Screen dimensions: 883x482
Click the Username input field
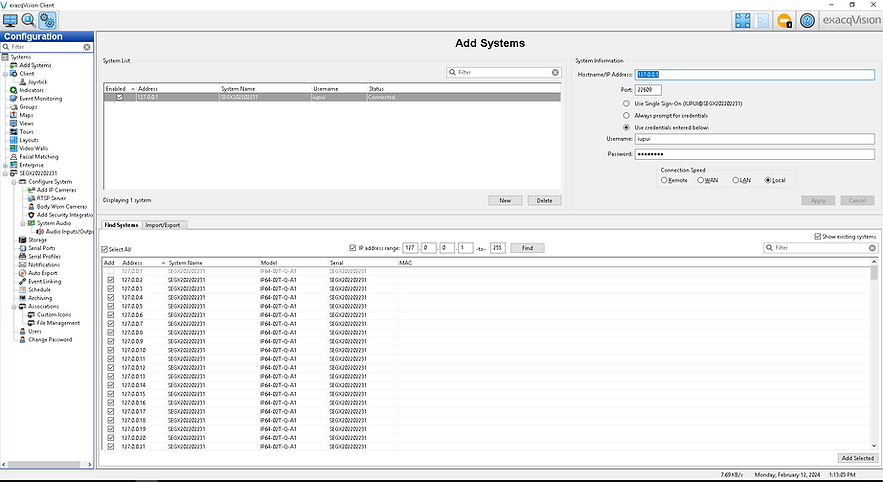coord(755,139)
